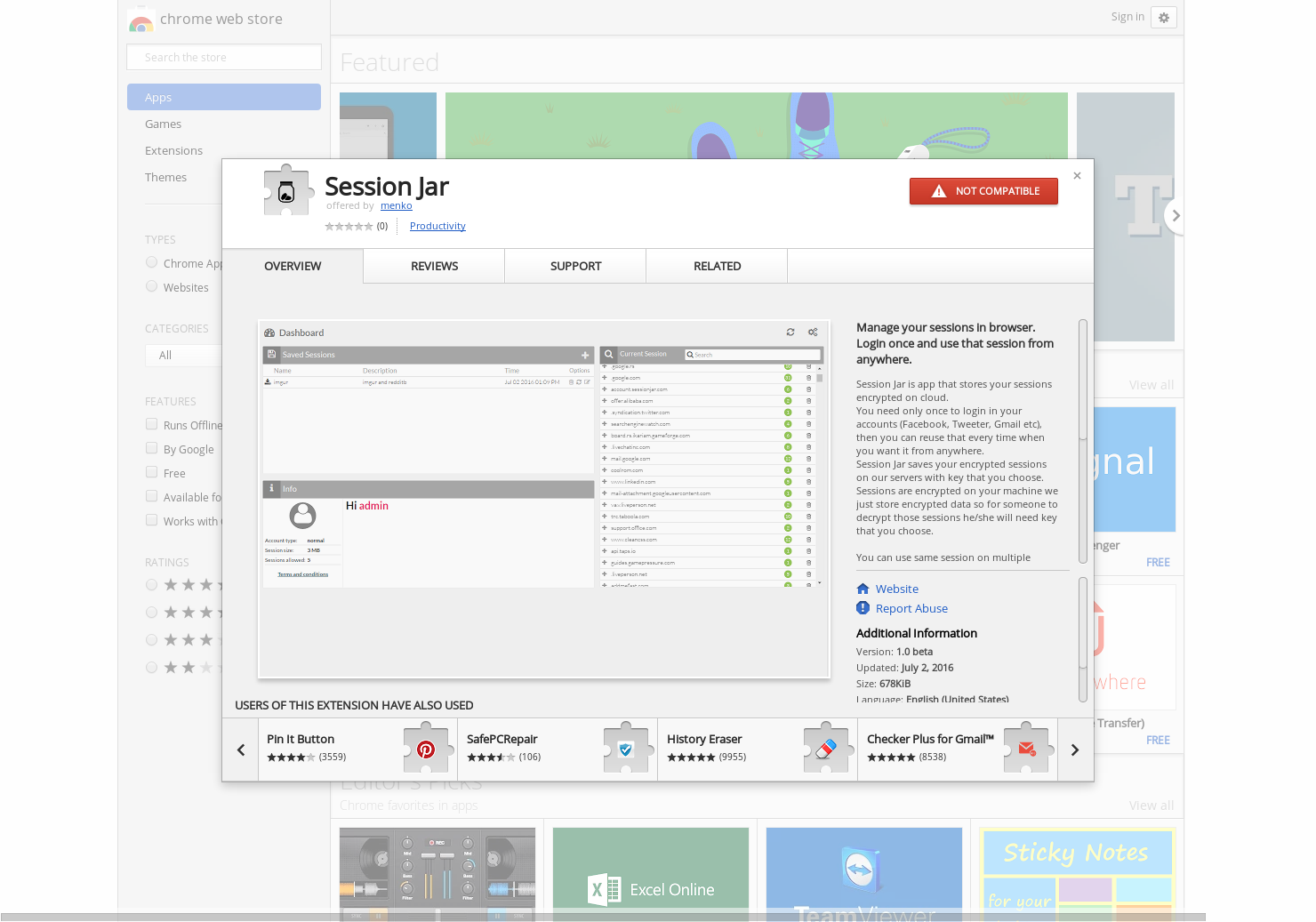Enable the Free checkbox
1316x922 pixels.
pyautogui.click(x=151, y=472)
